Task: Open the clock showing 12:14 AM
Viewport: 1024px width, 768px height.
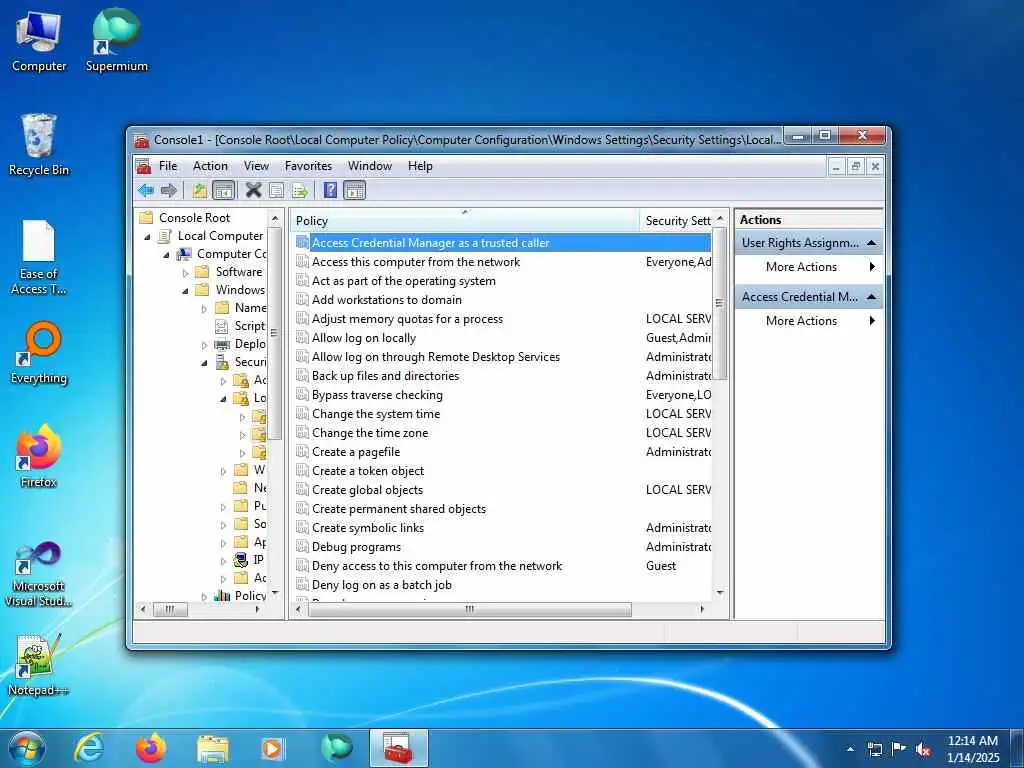Action: coord(972,748)
